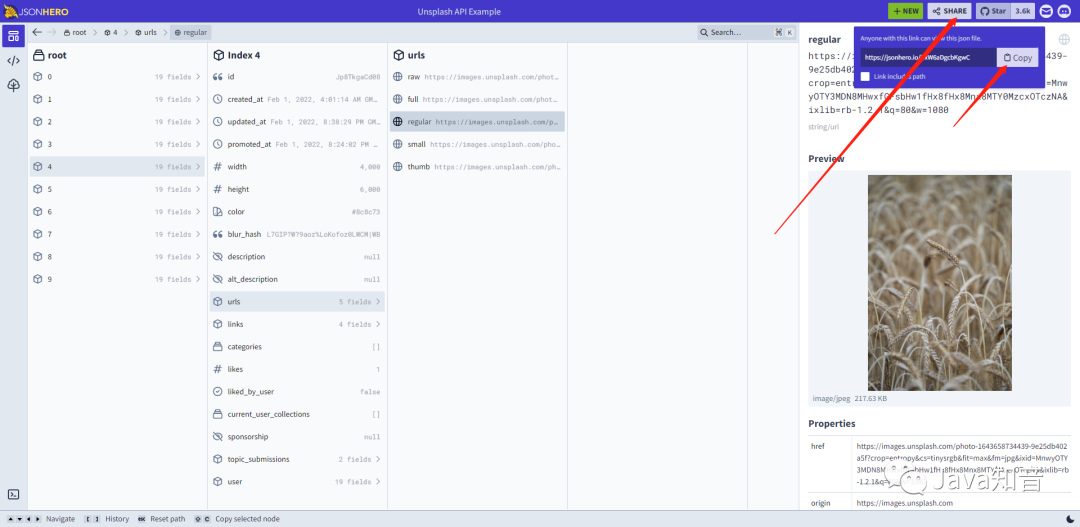Expand topic_submissions chevron

[379, 459]
